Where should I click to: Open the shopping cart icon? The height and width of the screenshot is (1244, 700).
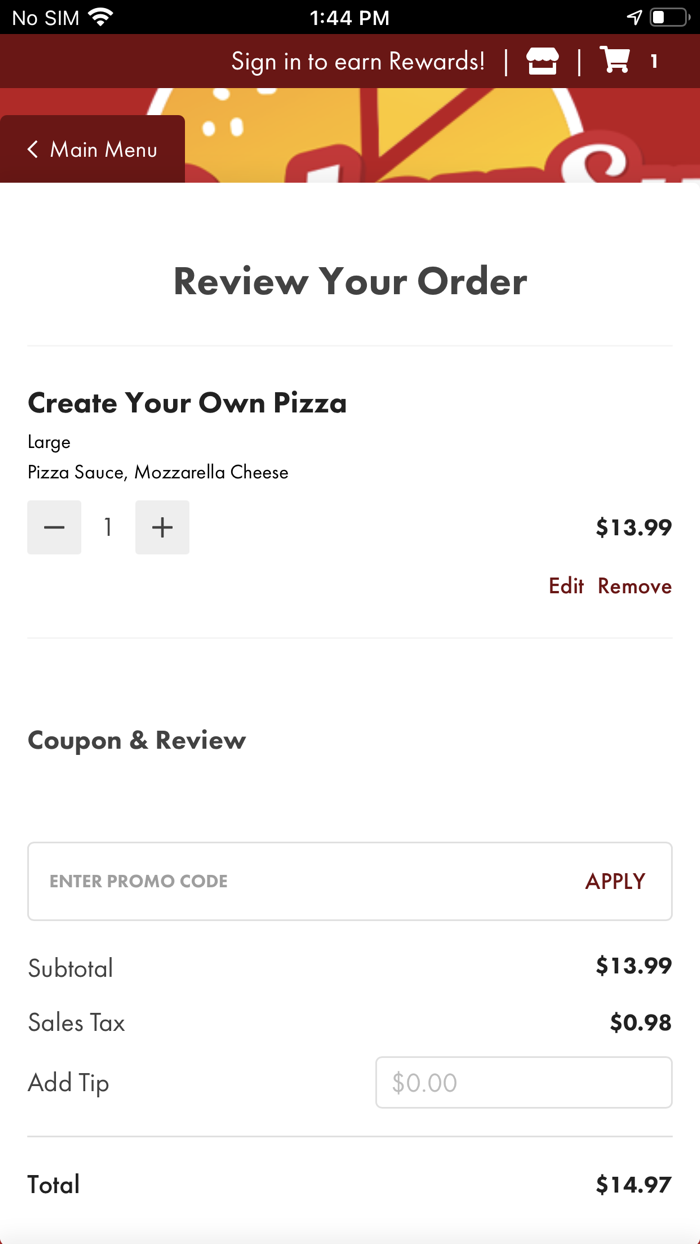point(615,61)
